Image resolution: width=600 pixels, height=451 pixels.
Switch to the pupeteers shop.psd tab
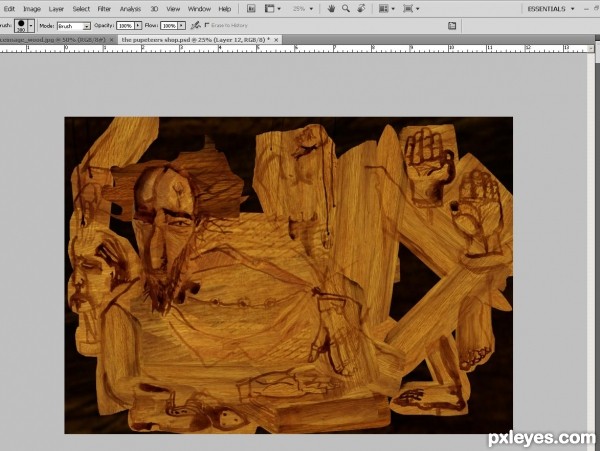tap(196, 40)
